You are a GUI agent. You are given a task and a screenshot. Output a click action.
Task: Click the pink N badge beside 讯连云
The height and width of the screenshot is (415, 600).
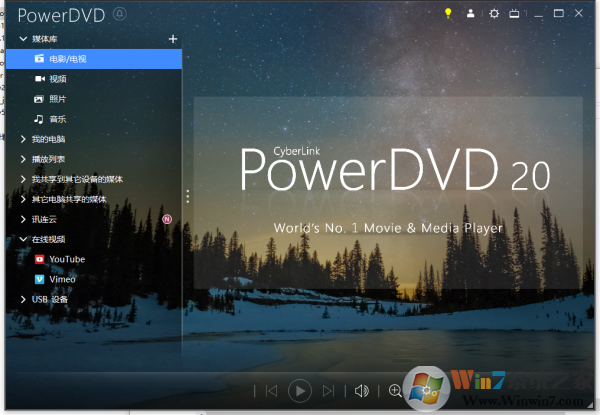tap(167, 219)
